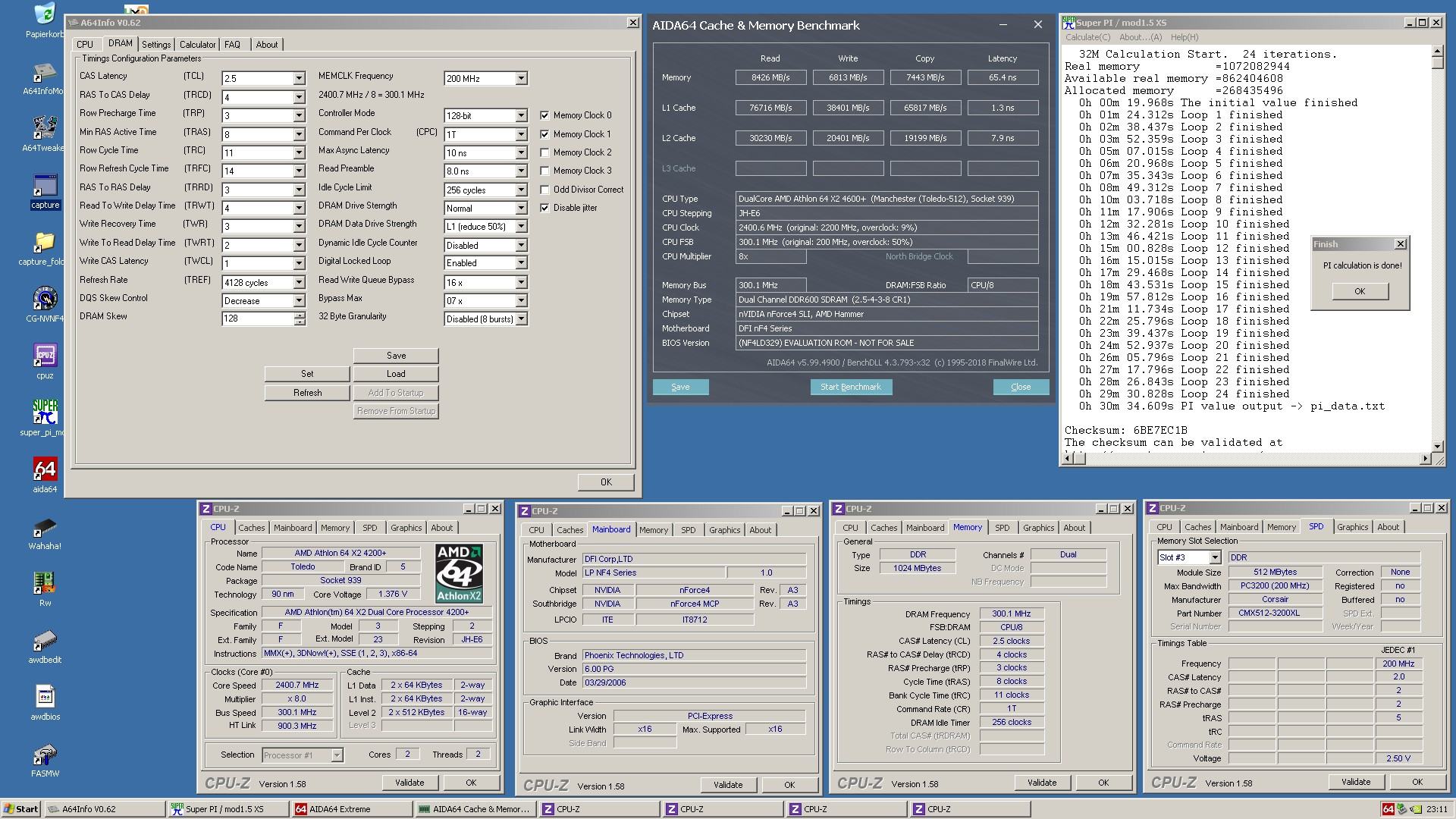
Task: Enable the Memory Clock 3 checkbox
Action: (x=544, y=171)
